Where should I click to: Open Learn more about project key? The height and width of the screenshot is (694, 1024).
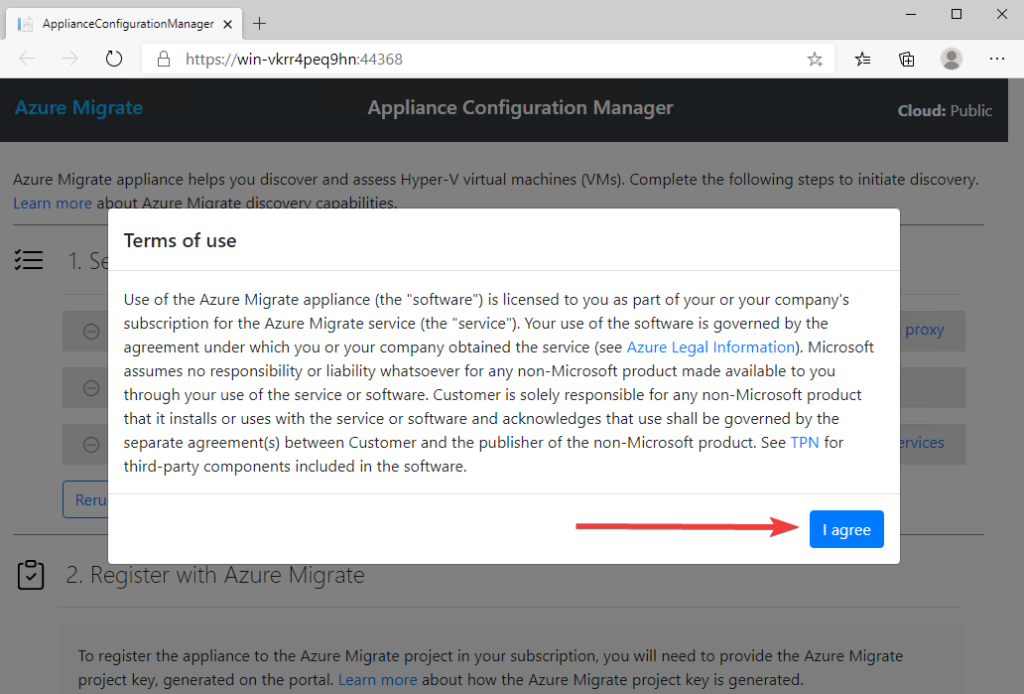[377, 680]
